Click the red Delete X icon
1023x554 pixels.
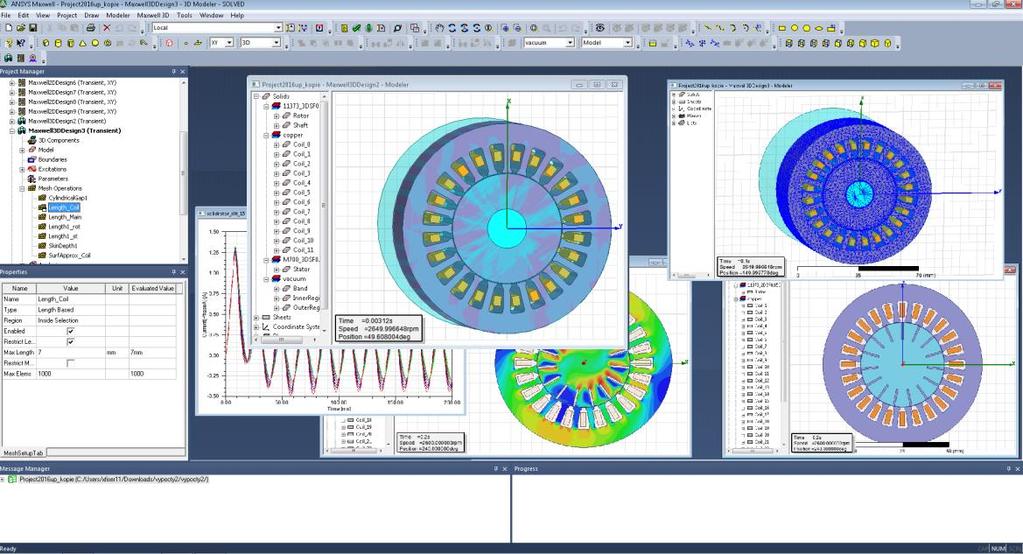[107, 28]
